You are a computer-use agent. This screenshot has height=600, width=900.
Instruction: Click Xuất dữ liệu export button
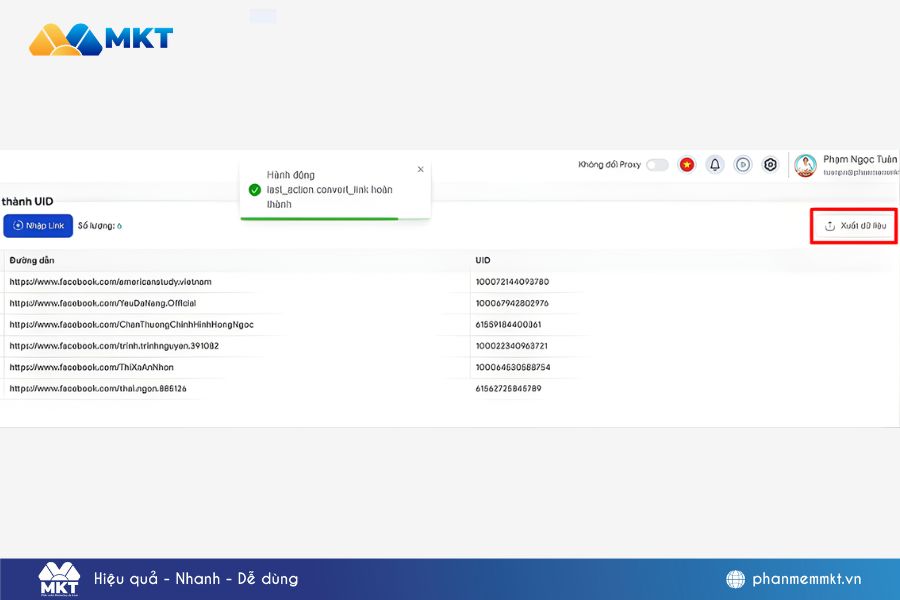point(854,226)
